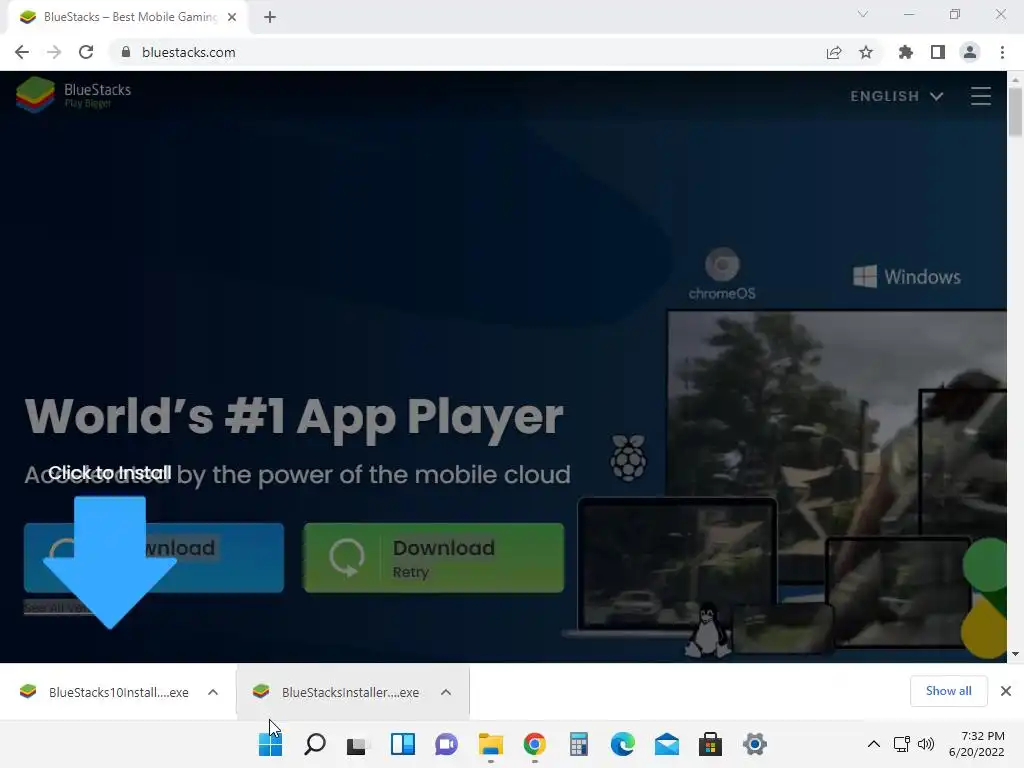
Task: Reload the bluestacks.com page
Action: pyautogui.click(x=86, y=52)
